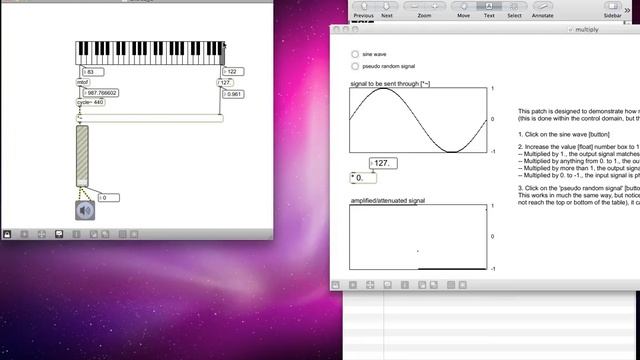Click the number box showing 0.961
Viewport: 640px width, 360px height.
coord(233,94)
